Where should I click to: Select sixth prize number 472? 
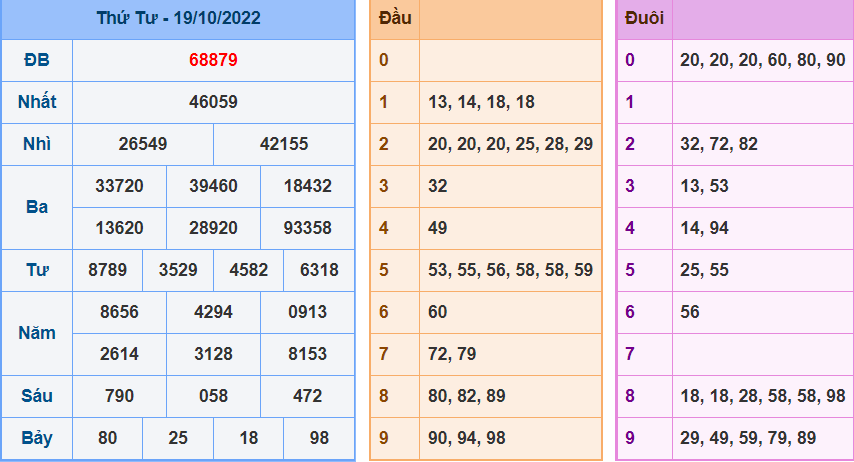point(308,396)
